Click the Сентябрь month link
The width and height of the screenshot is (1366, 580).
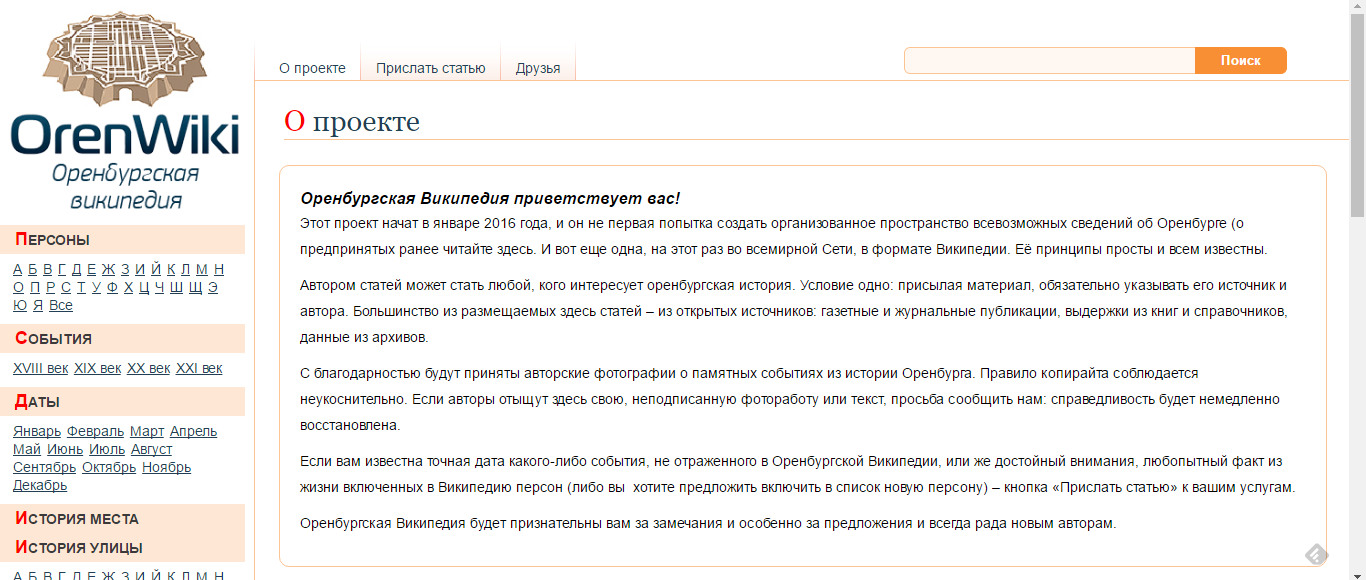[44, 467]
